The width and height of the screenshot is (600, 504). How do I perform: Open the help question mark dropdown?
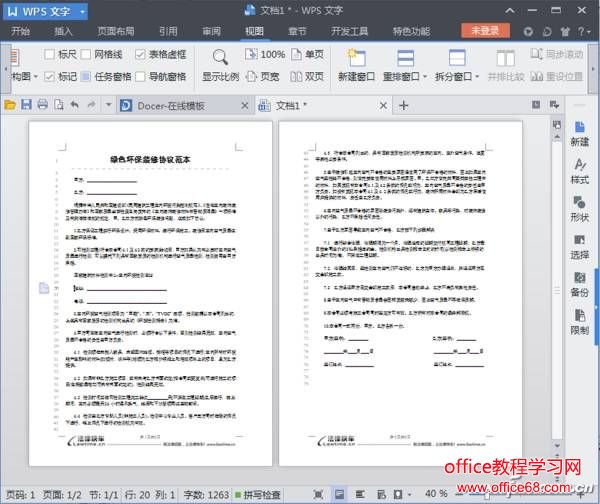click(x=584, y=31)
